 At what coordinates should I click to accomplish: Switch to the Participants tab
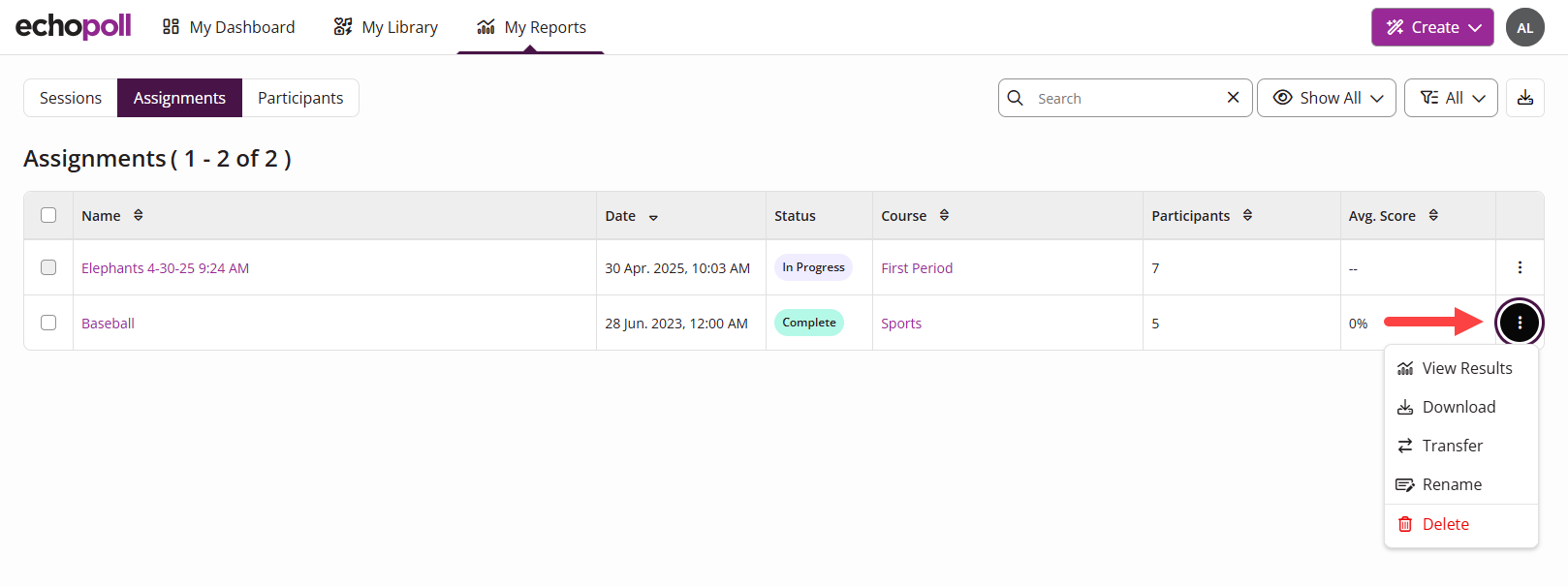[x=300, y=98]
